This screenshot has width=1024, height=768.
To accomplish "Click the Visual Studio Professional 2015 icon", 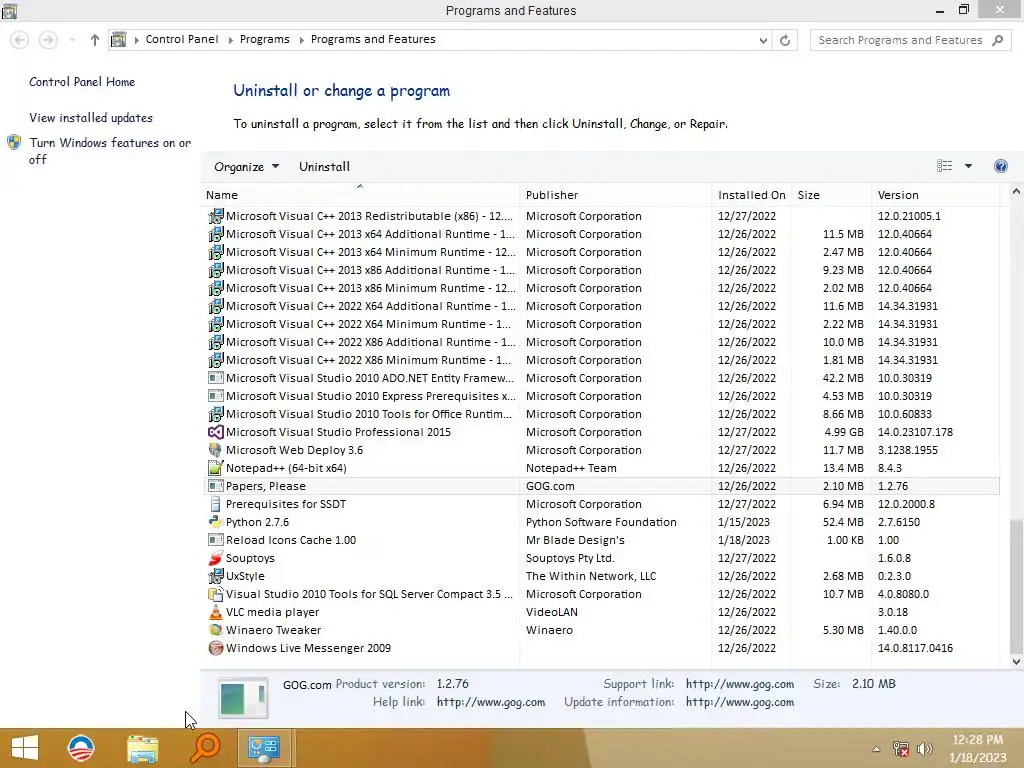I will tap(216, 432).
